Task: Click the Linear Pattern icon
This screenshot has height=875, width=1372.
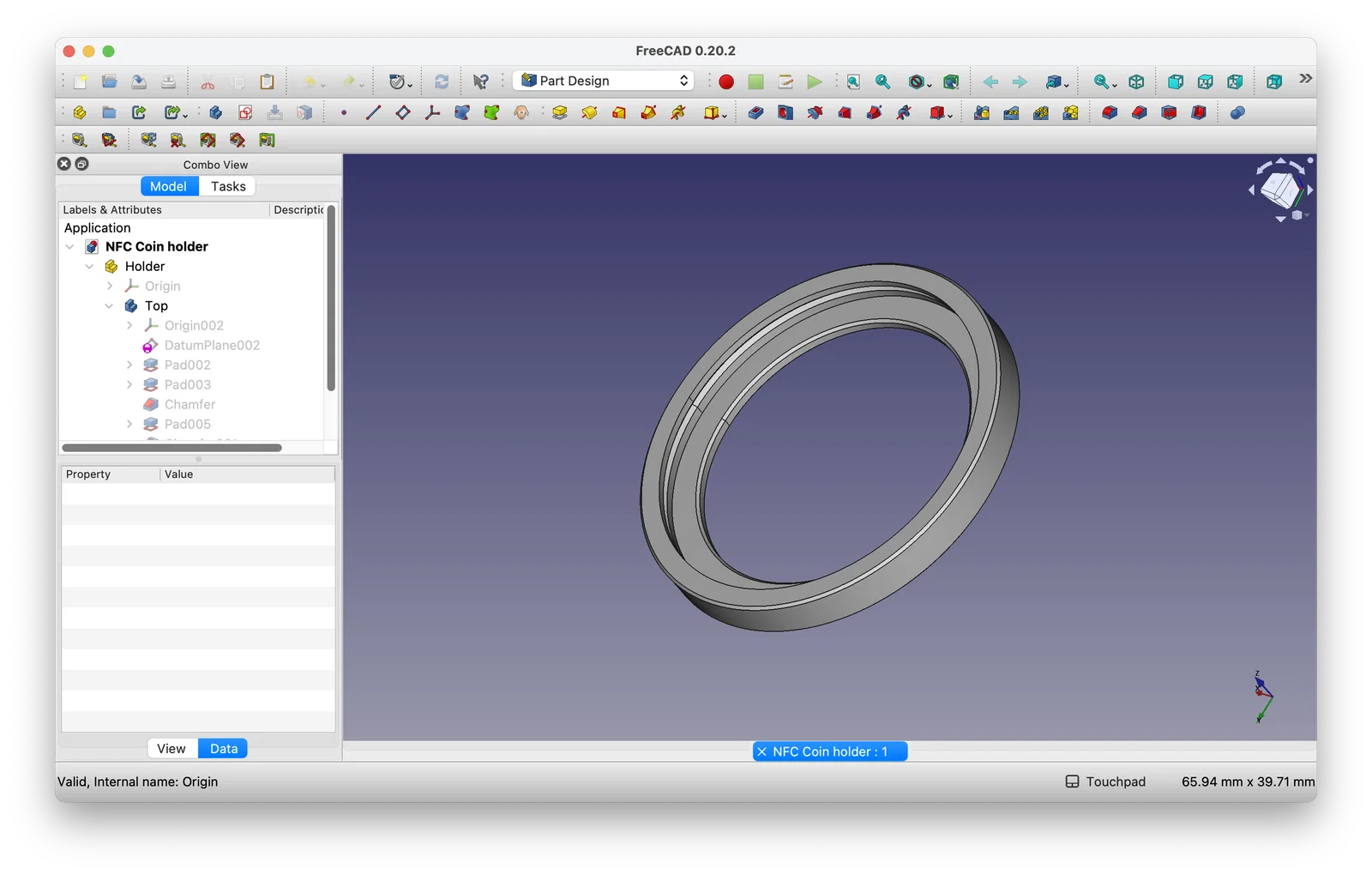Action: point(1011,112)
